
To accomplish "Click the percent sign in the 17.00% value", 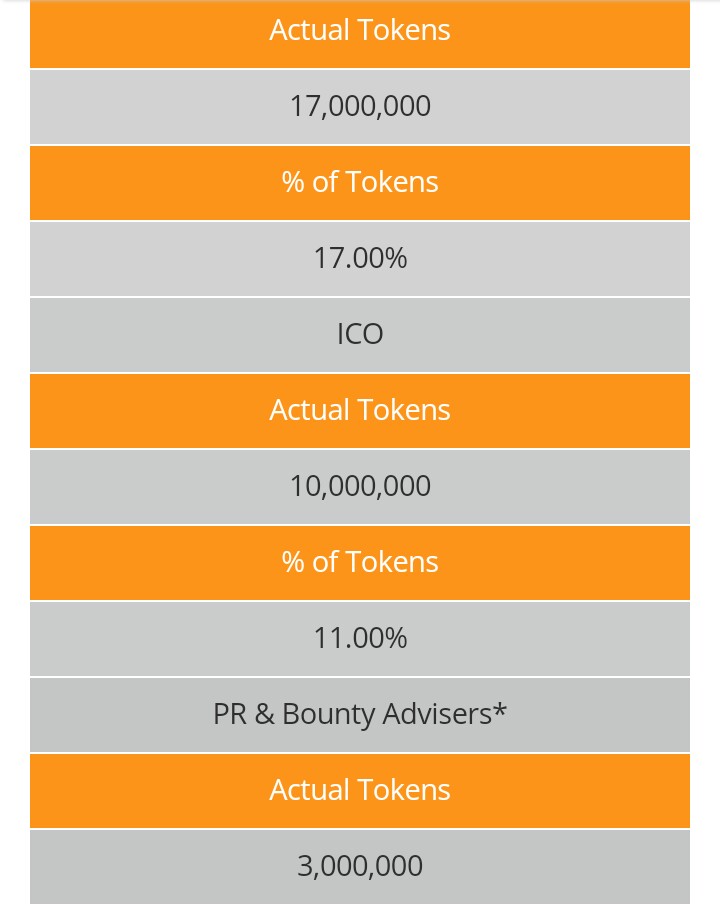I will tap(396, 258).
